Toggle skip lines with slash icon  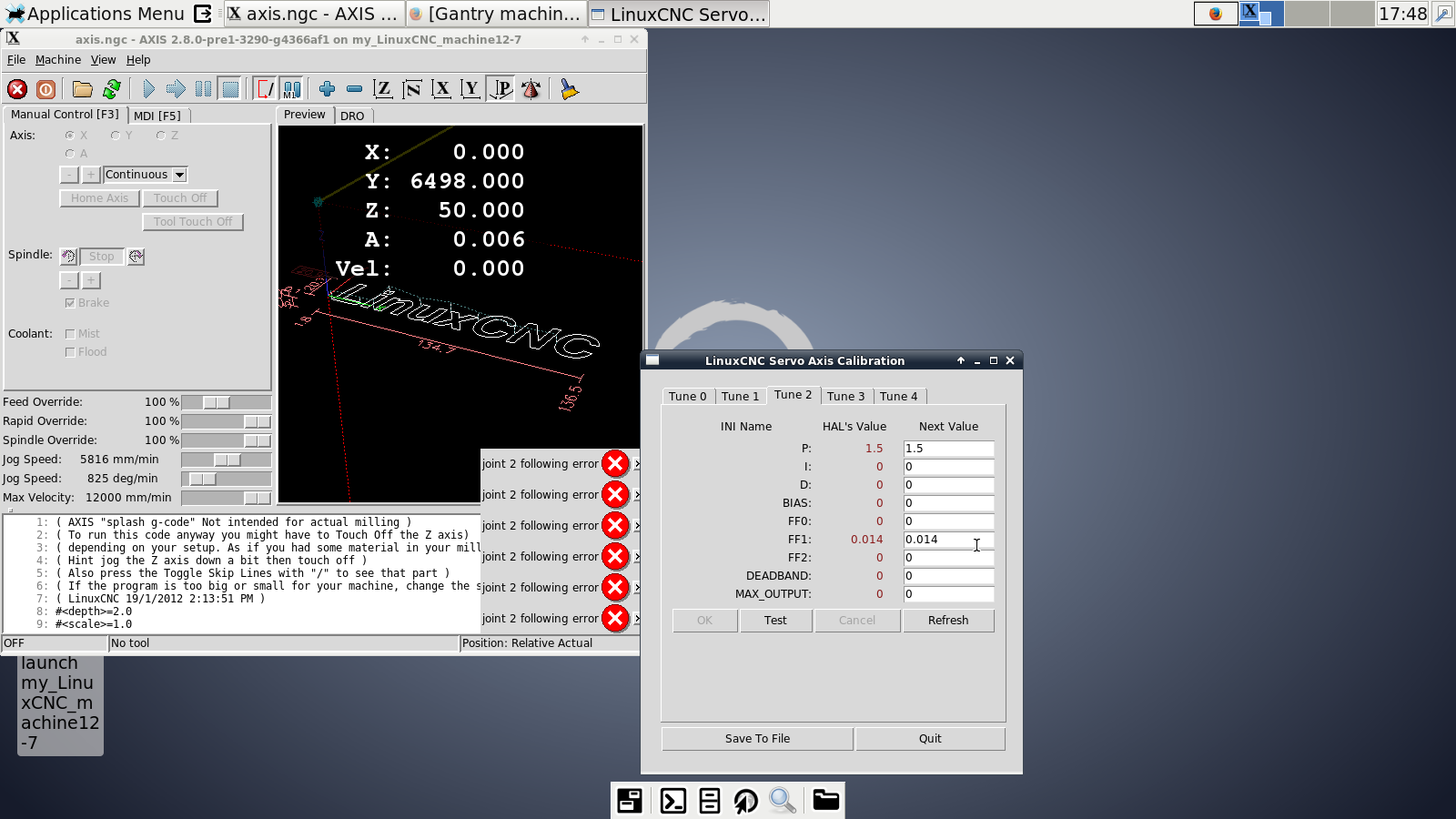click(265, 89)
